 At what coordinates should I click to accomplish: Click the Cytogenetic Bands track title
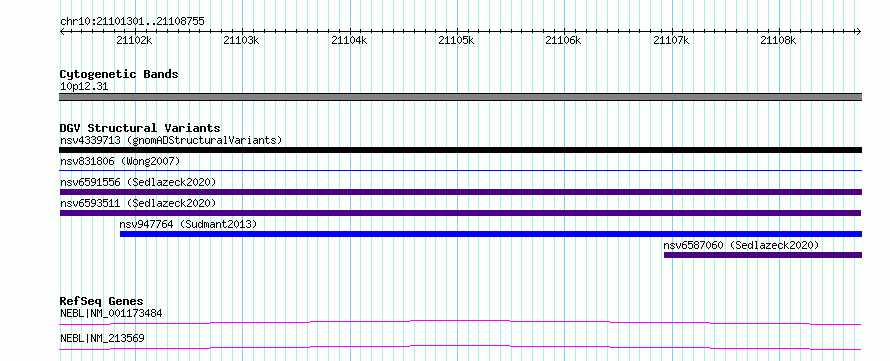(119, 74)
